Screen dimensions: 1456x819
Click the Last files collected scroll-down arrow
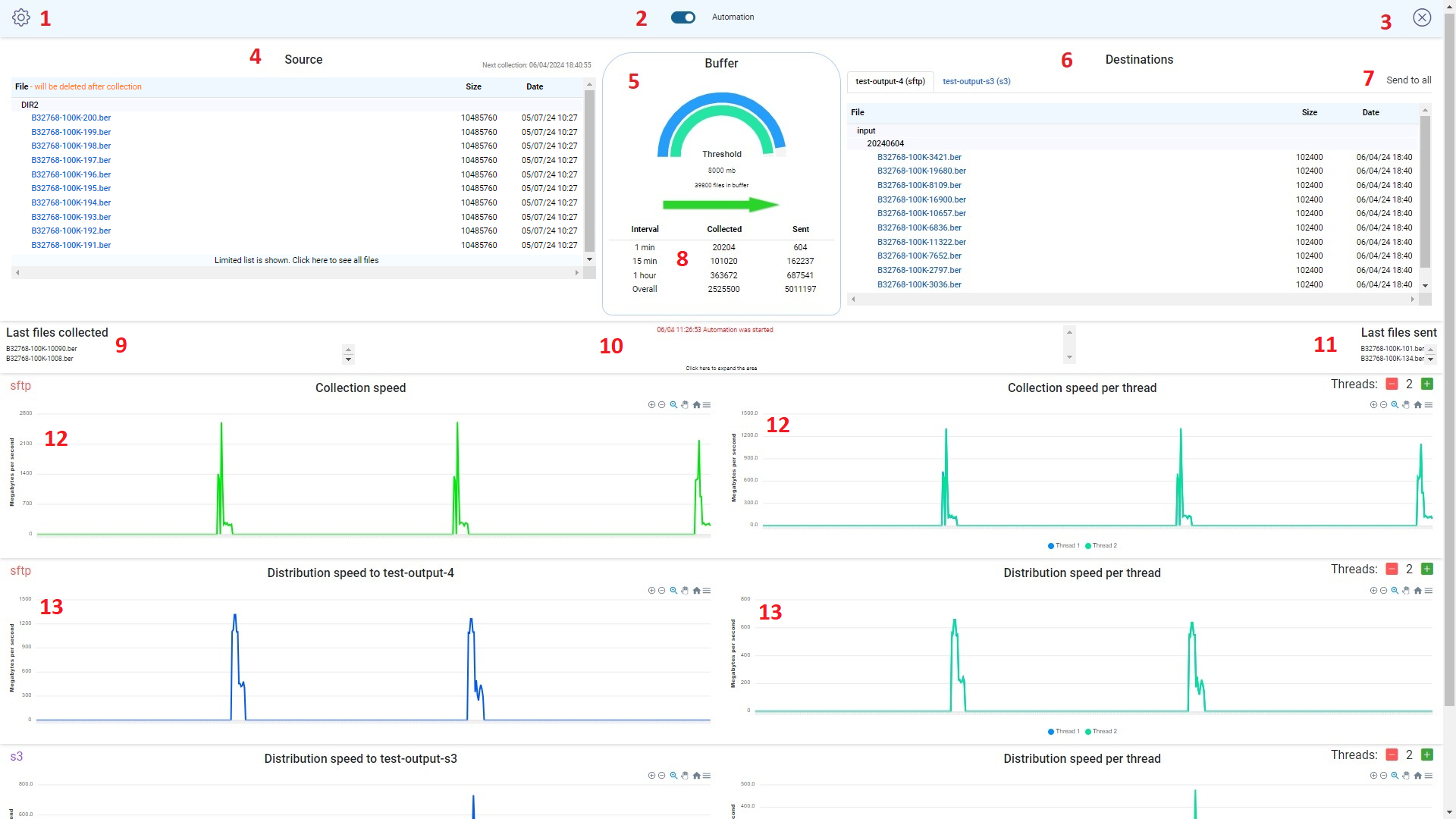click(348, 359)
